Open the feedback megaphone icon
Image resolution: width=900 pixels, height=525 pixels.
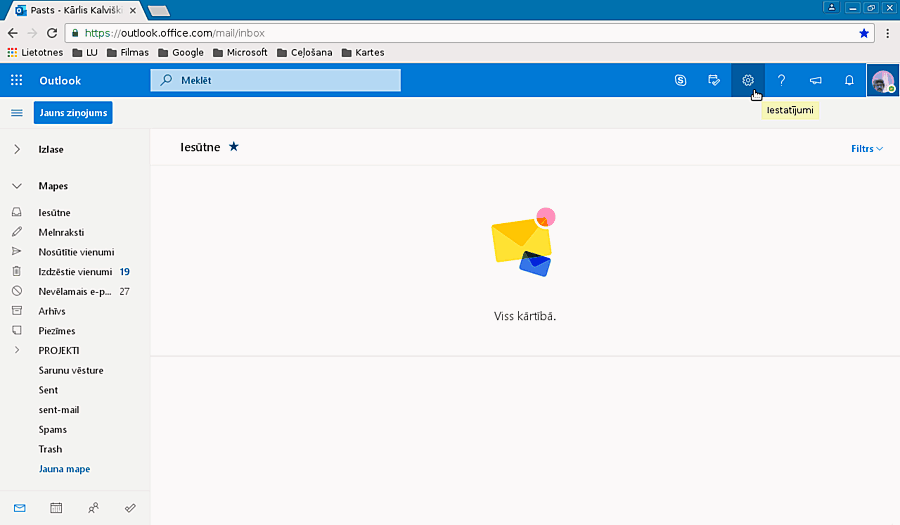click(x=815, y=80)
